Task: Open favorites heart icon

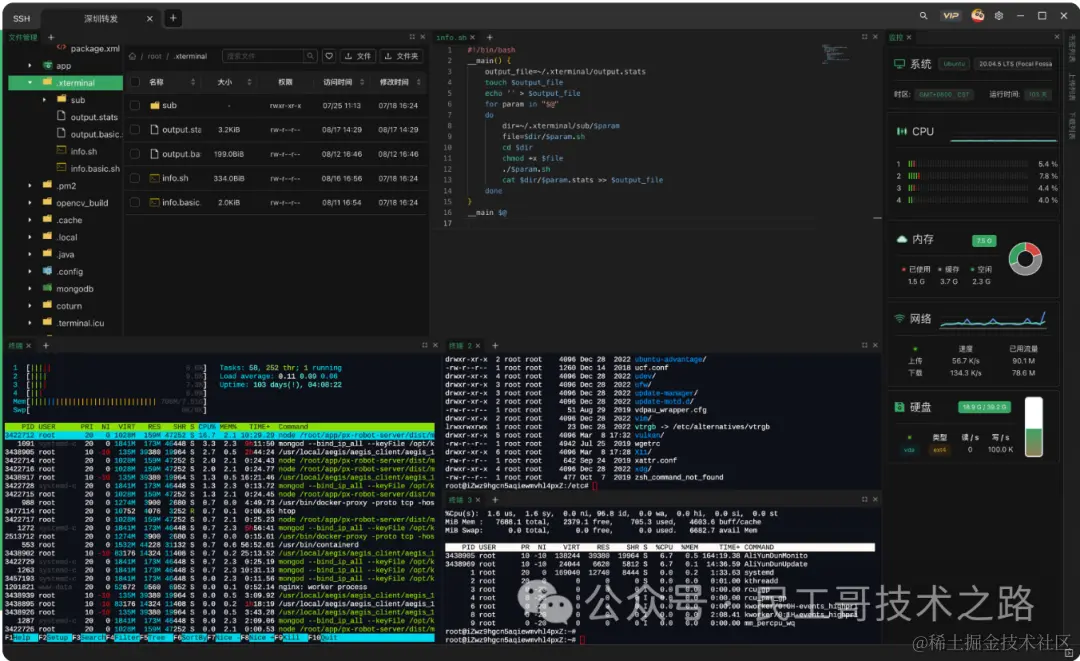Action: (x=329, y=56)
